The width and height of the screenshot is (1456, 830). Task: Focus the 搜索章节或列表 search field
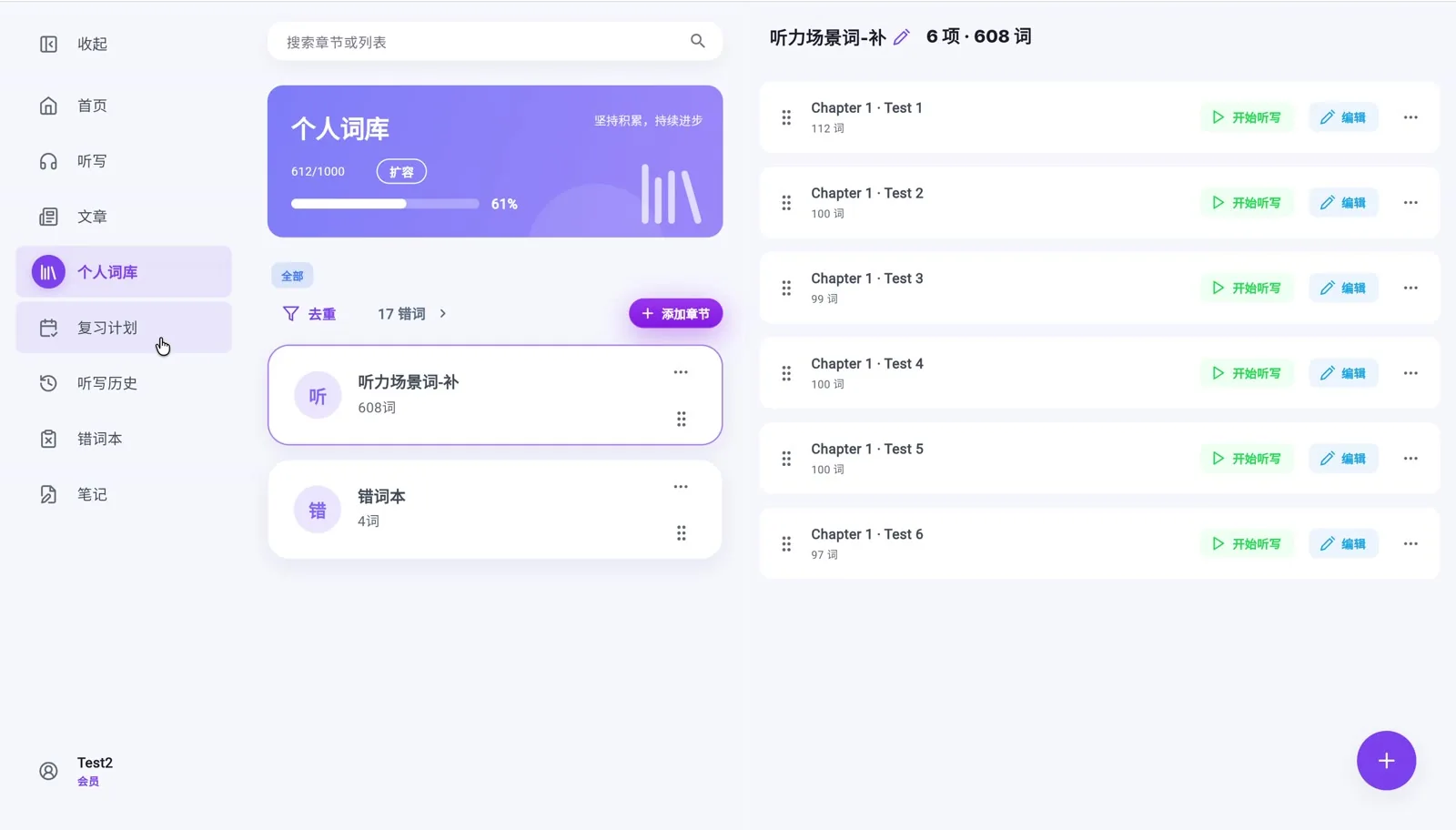(x=495, y=42)
